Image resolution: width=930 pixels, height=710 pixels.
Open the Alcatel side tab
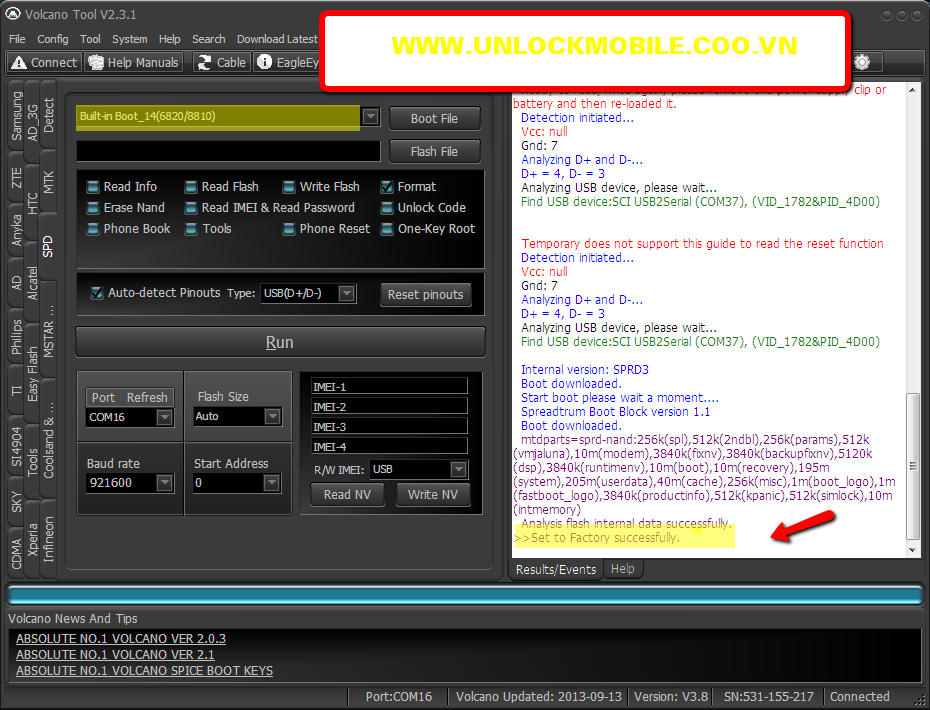(x=33, y=283)
